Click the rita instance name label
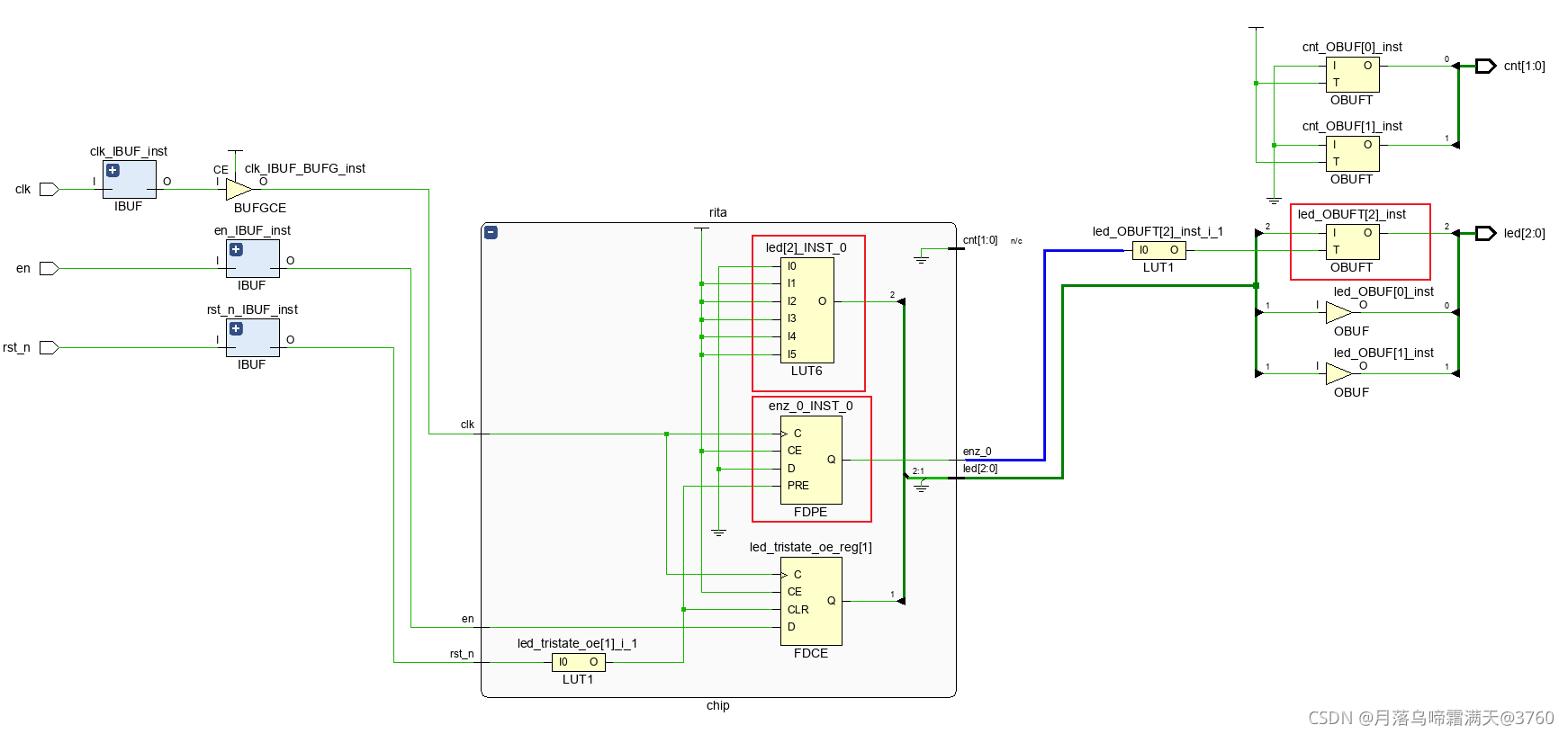This screenshot has height=734, width=1568. click(717, 213)
